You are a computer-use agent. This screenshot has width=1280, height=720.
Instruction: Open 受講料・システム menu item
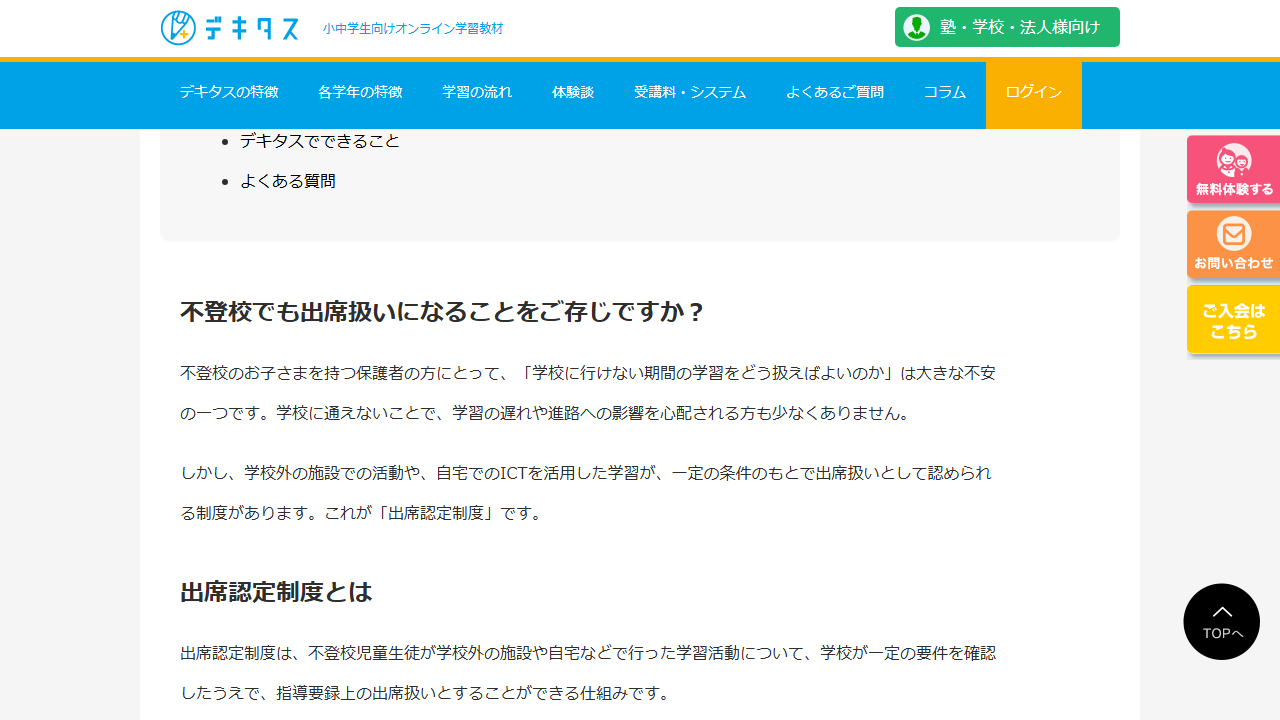coord(690,92)
